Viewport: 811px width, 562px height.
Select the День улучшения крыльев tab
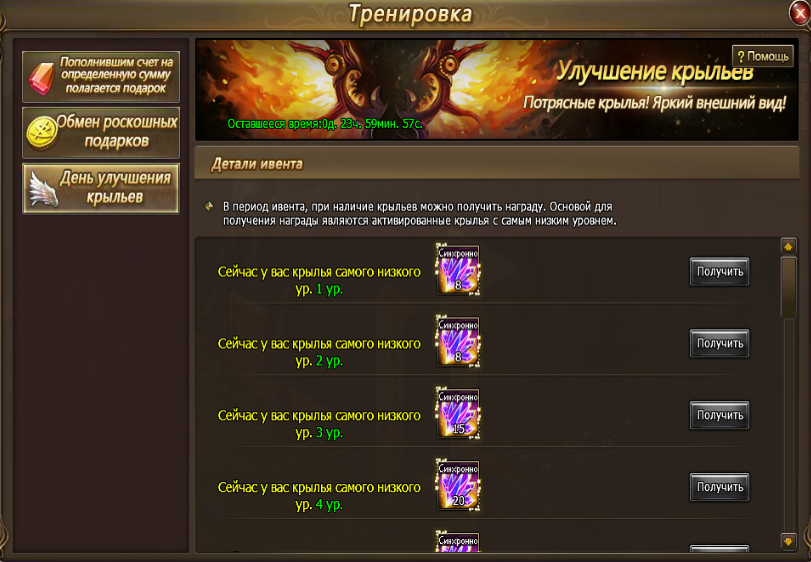101,189
